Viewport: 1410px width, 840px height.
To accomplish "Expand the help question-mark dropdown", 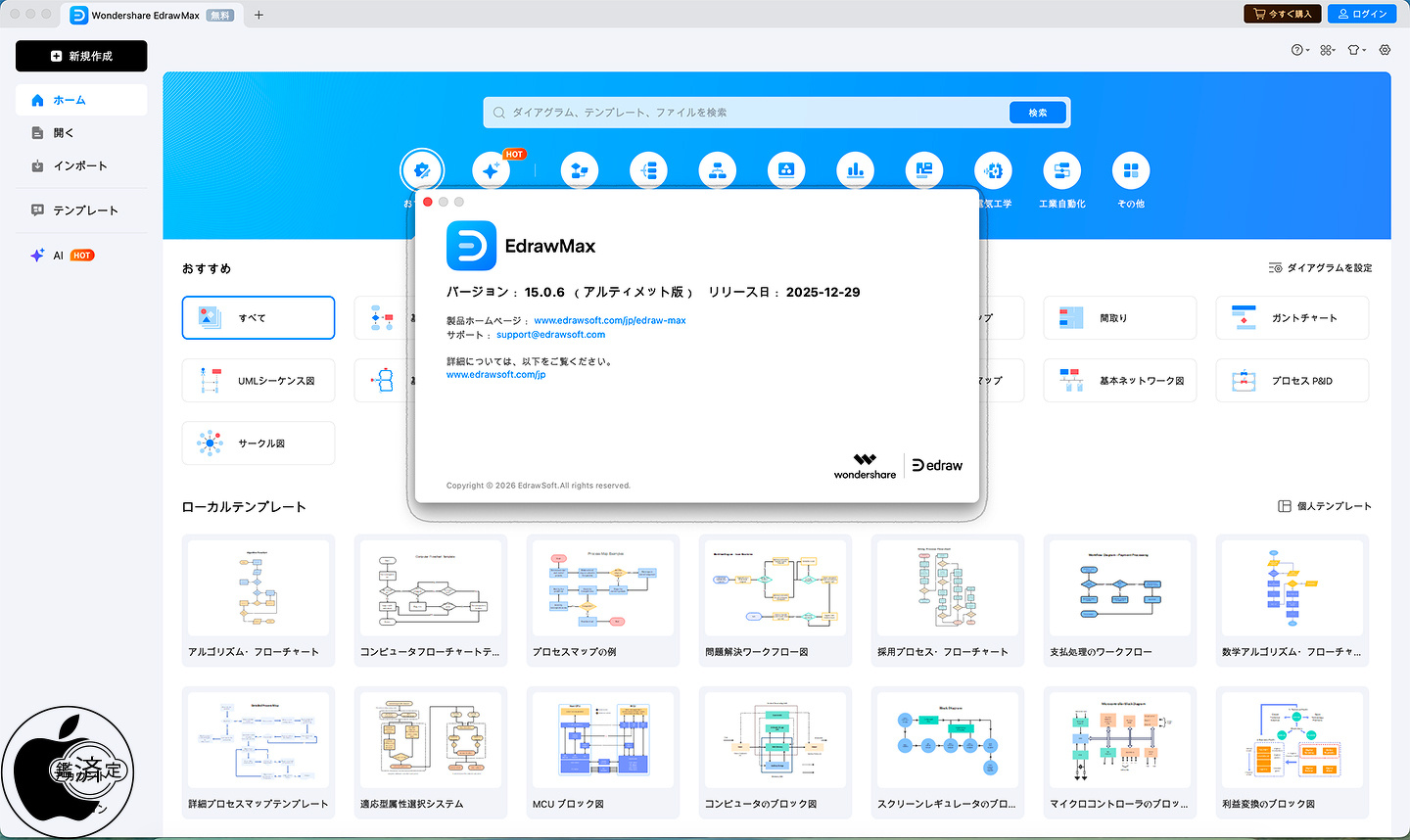I will pyautogui.click(x=1299, y=50).
